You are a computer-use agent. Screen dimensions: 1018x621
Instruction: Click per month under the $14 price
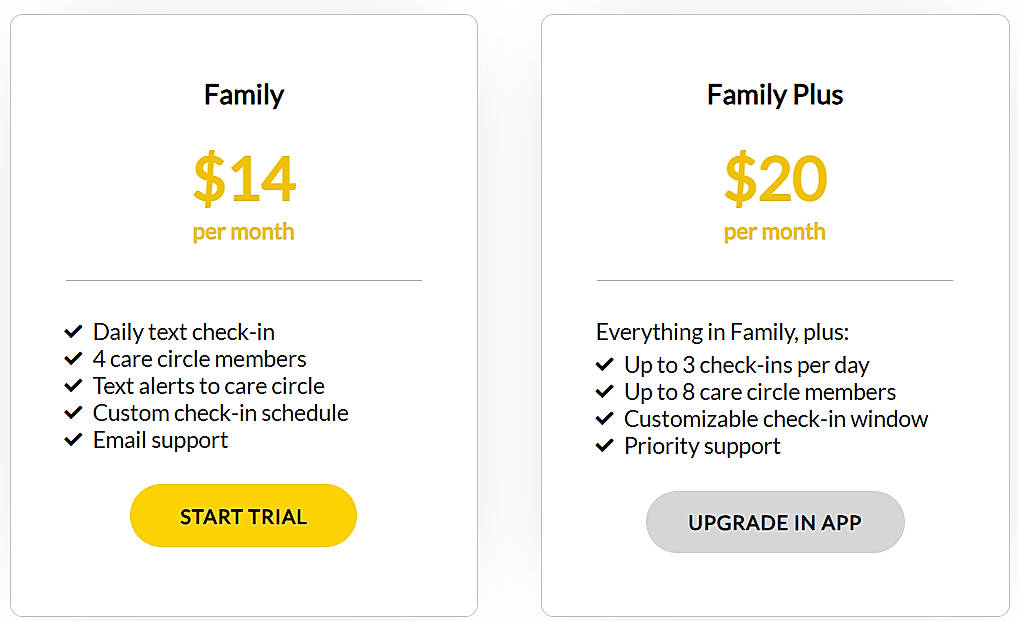point(243,231)
